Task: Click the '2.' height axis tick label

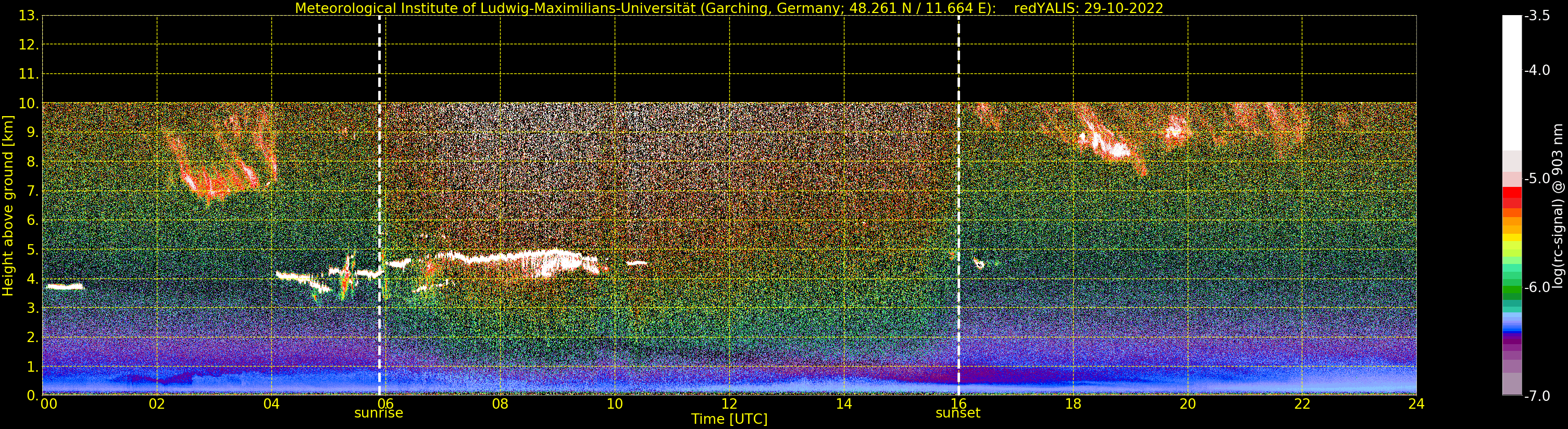Action: 33,337
